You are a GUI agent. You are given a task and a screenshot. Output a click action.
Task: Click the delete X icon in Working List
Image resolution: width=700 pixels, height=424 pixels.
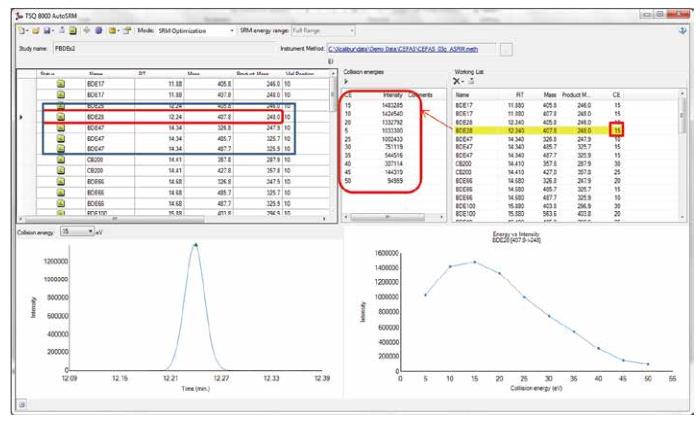(458, 81)
